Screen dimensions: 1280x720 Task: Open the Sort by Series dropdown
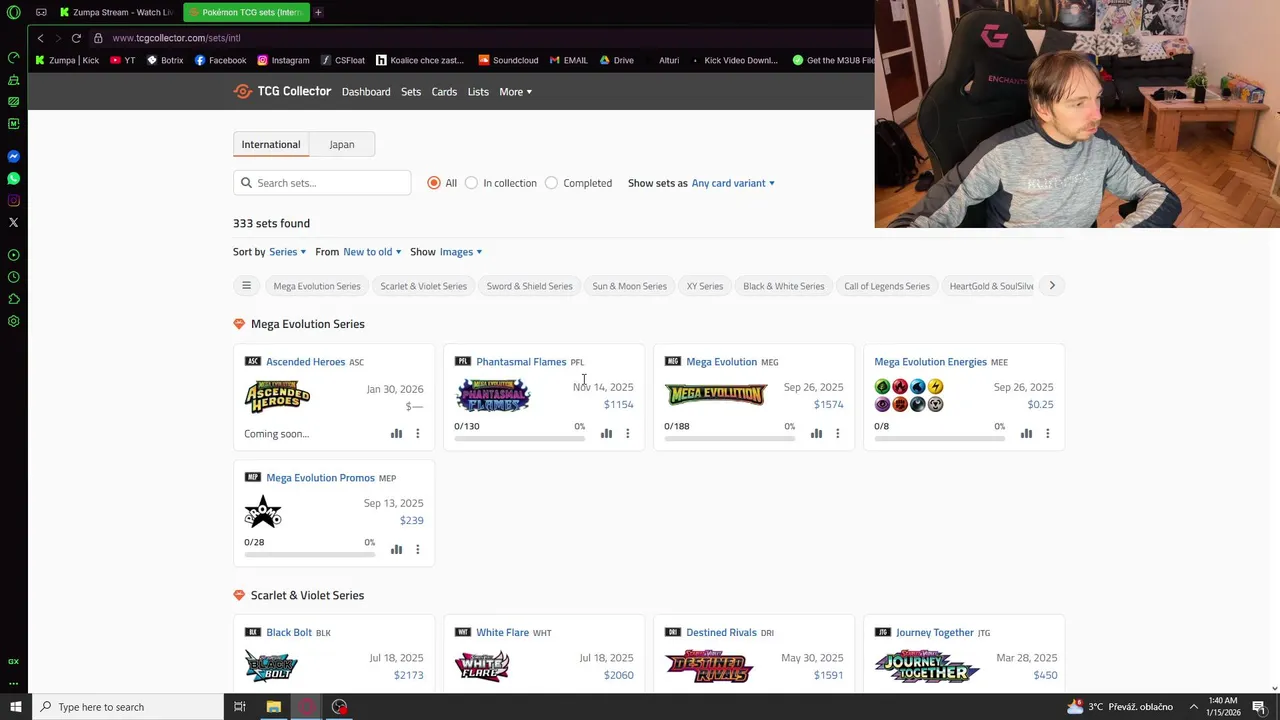click(288, 252)
